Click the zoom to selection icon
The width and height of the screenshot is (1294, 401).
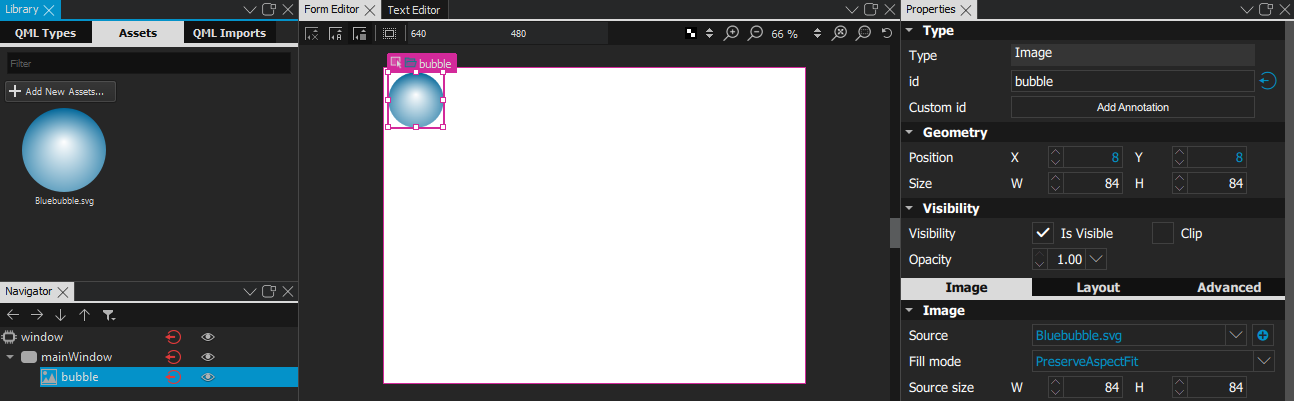(864, 33)
